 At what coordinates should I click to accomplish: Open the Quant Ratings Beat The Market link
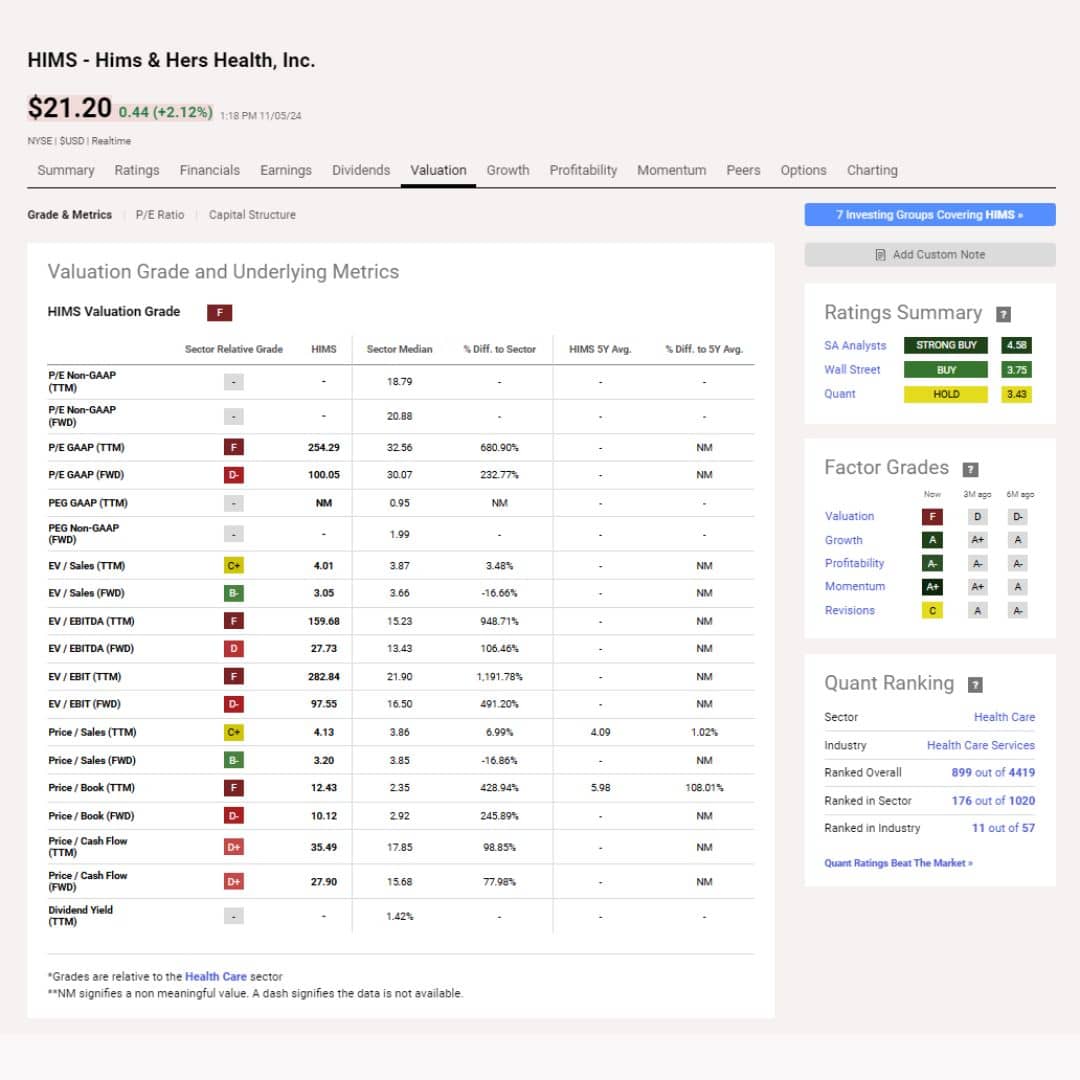tap(898, 864)
